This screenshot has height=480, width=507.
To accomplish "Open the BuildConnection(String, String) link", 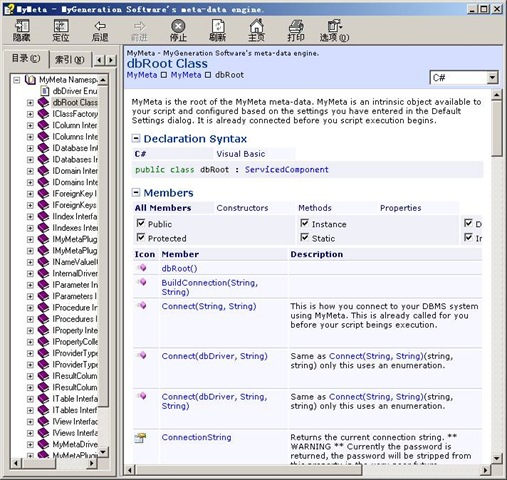I will (210, 287).
